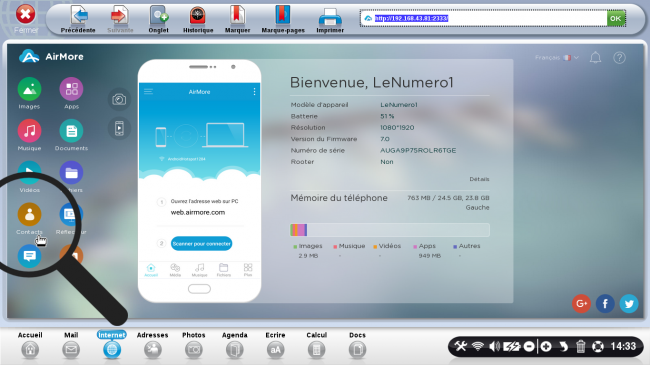This screenshot has width=650, height=365.
Task: Open the Détails link
Action: [x=479, y=179]
